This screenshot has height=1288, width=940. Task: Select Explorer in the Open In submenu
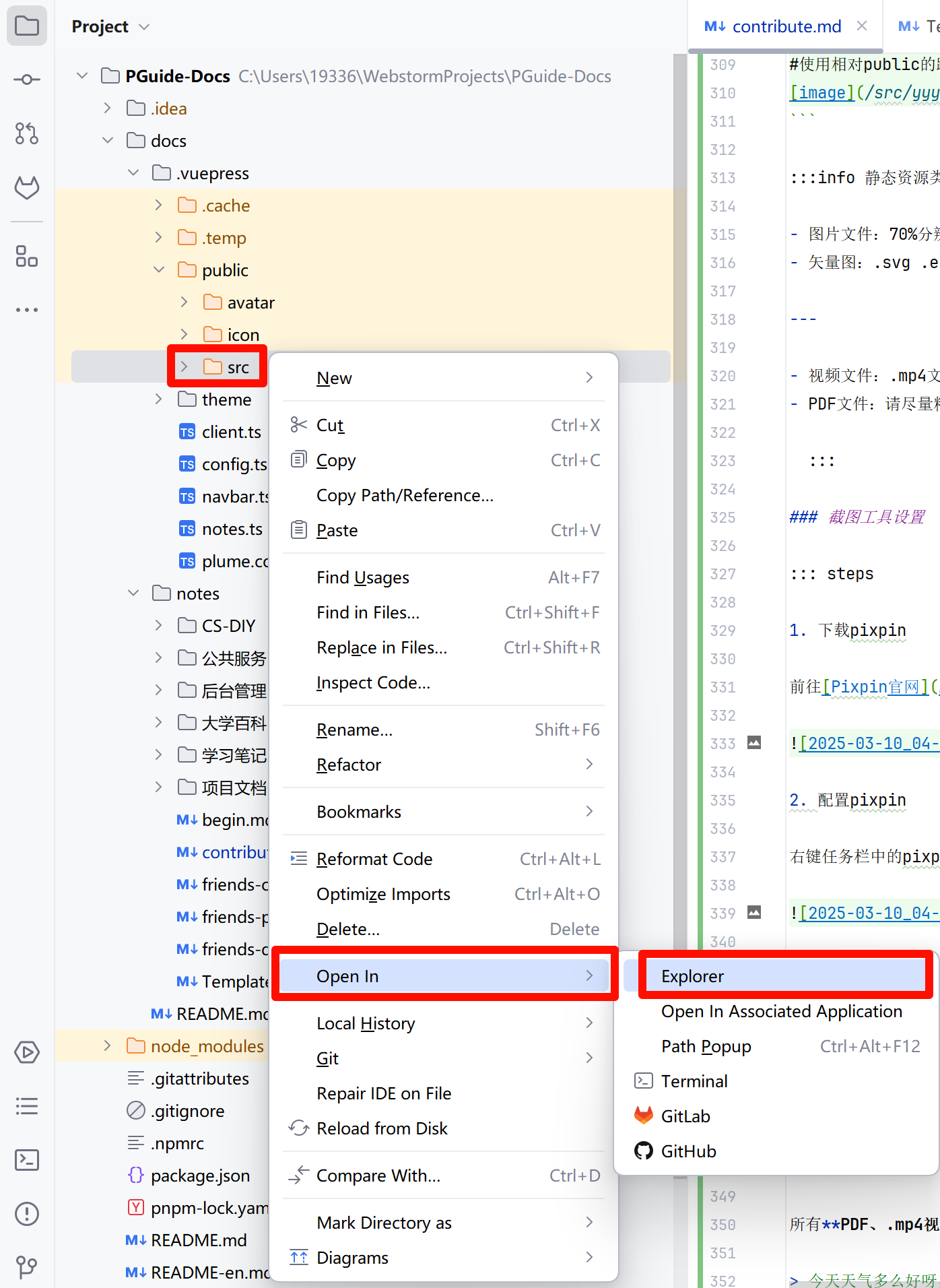pyautogui.click(x=692, y=976)
